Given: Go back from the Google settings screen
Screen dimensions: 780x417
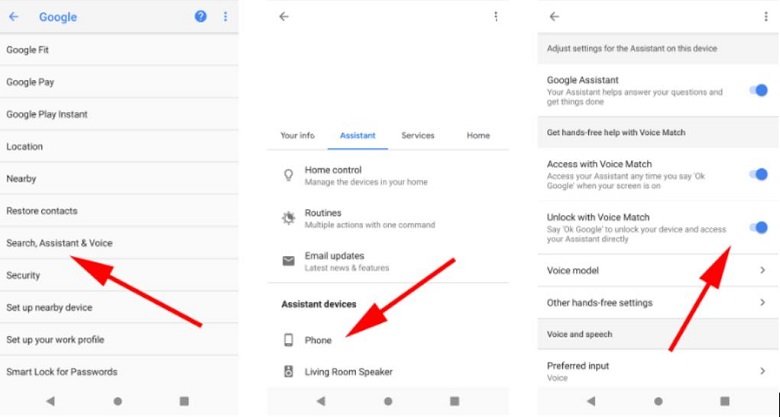Looking at the screenshot, I should point(14,17).
